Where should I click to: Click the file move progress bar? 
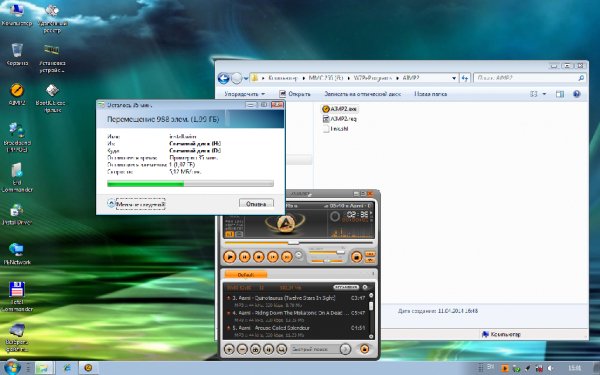tap(190, 184)
